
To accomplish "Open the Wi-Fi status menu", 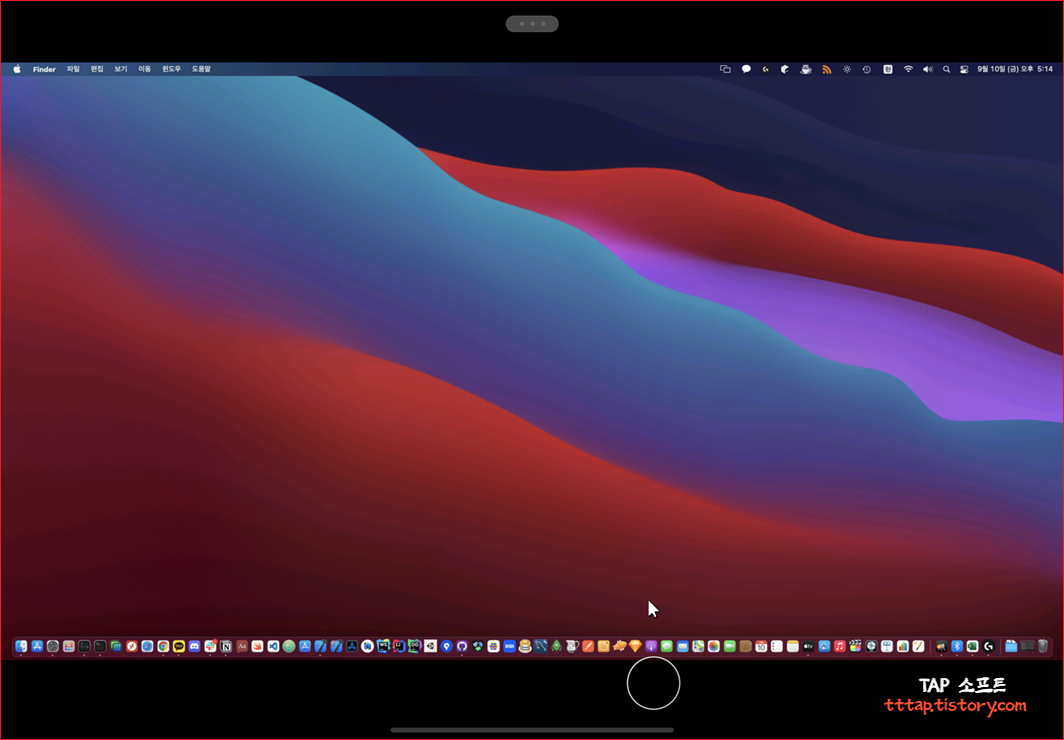I will 908,69.
